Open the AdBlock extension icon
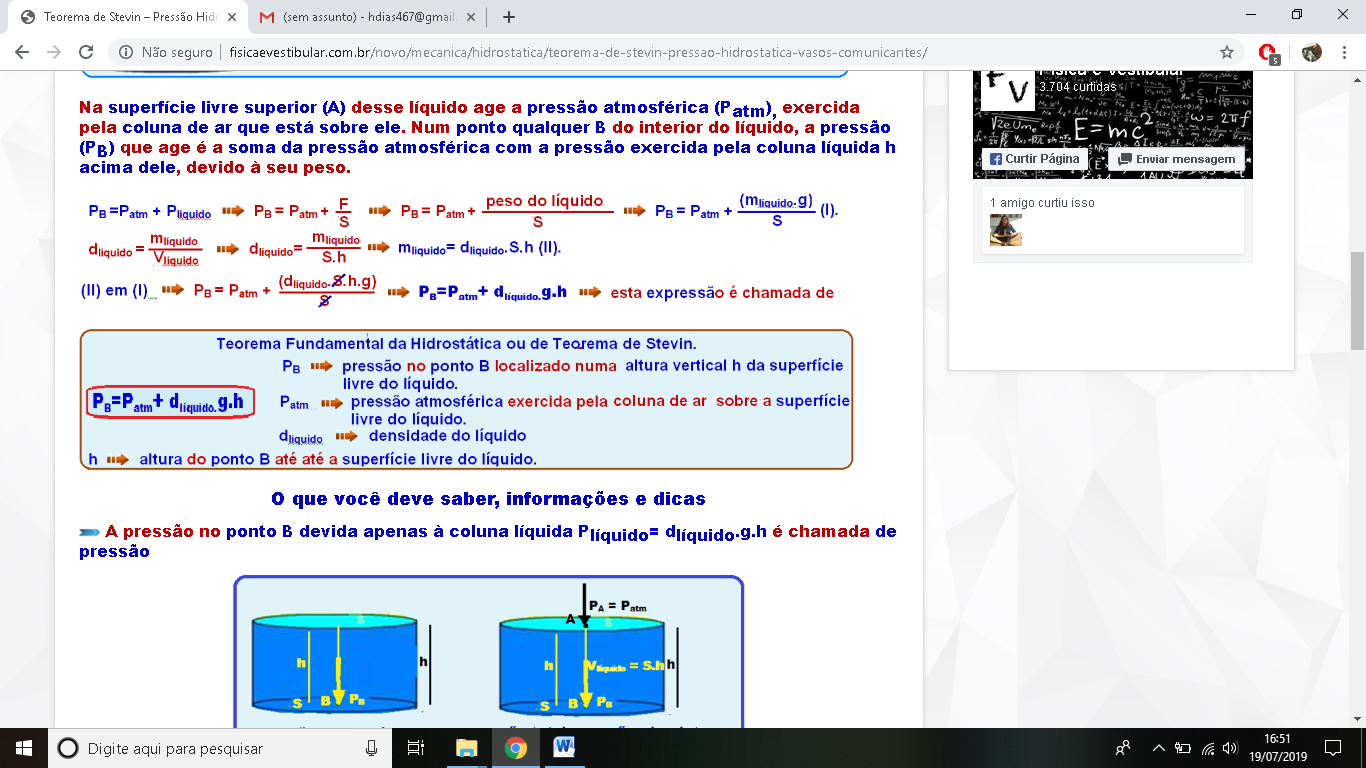 point(1268,53)
